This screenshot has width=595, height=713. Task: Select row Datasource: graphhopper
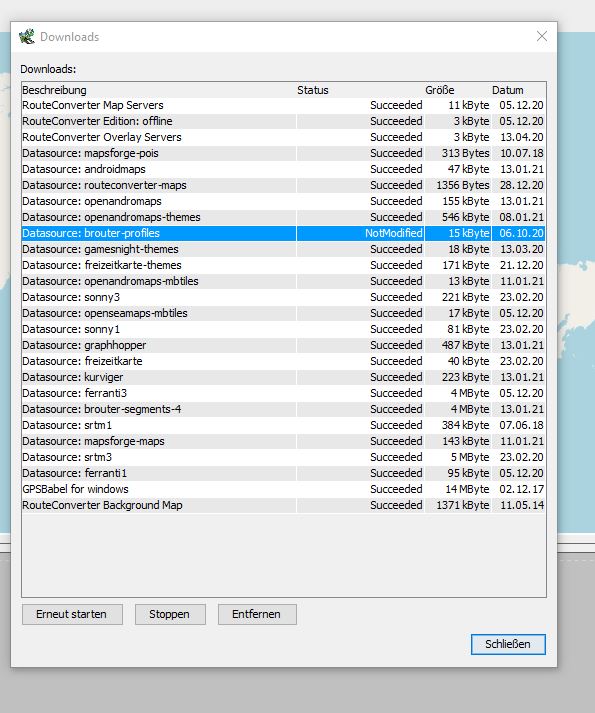click(x=283, y=345)
